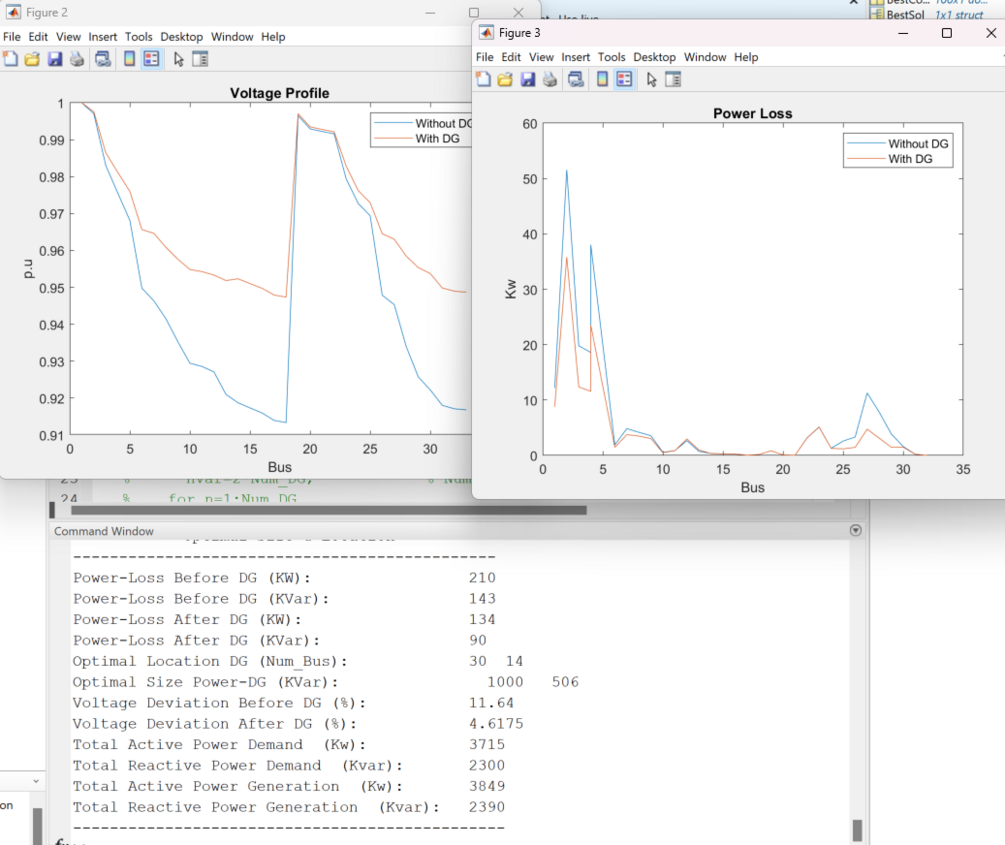
Task: Open Desktop menu in Figure 3
Action: point(654,57)
